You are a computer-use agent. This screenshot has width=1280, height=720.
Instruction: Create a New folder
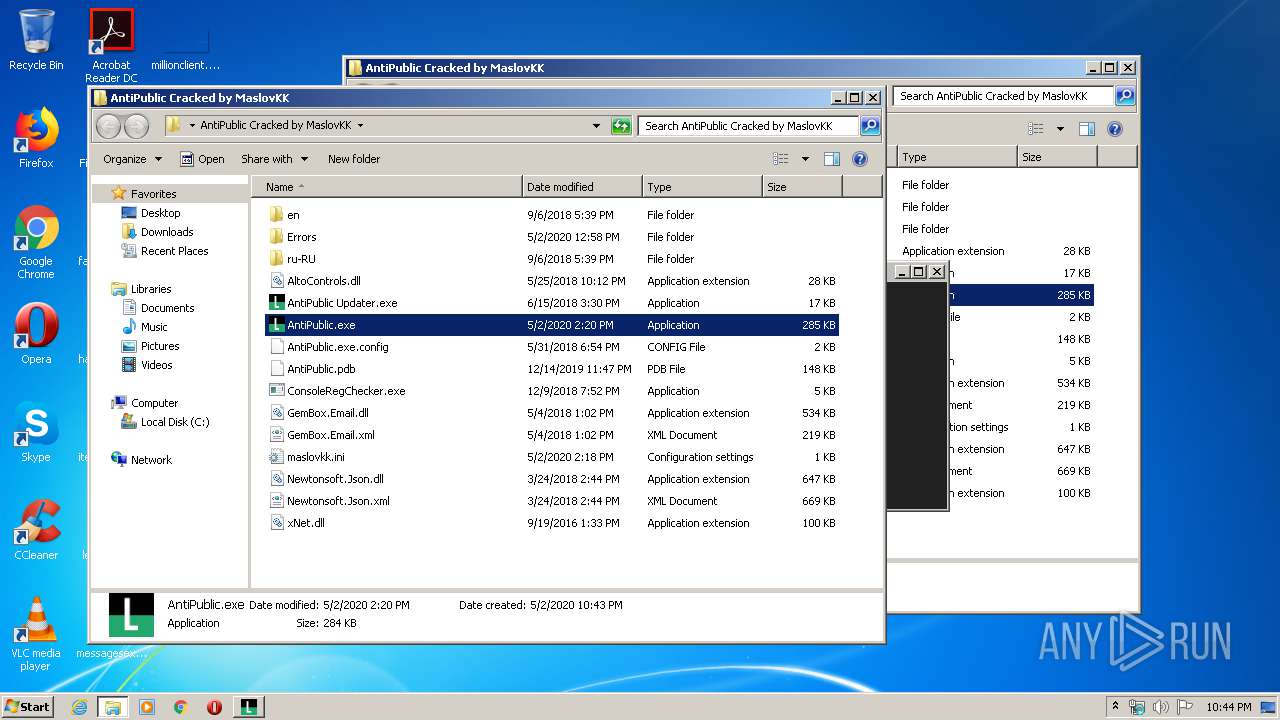[354, 159]
